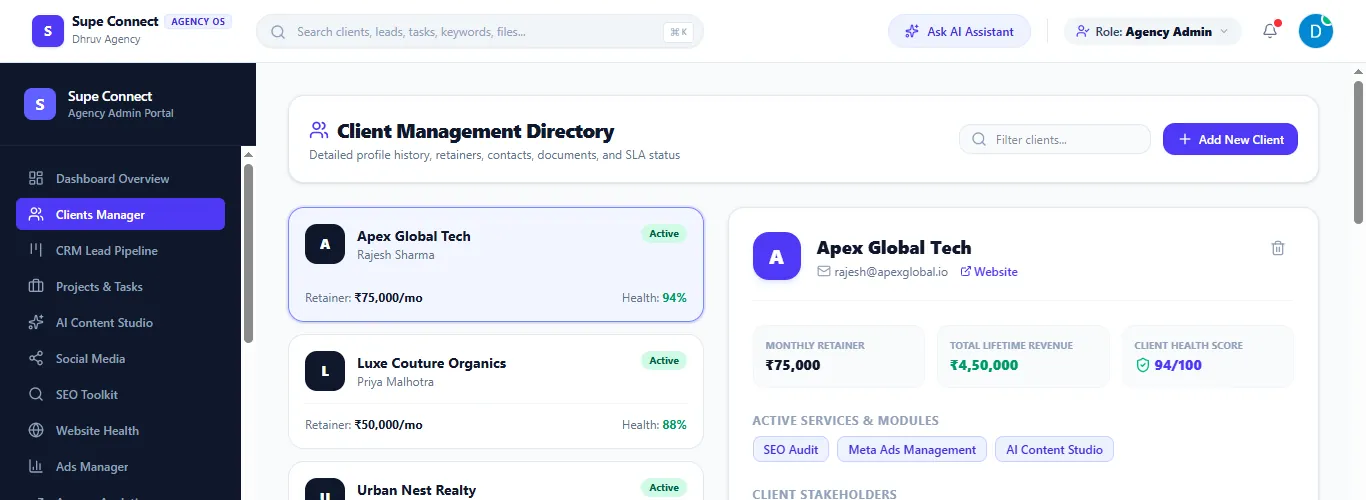Click the envelope icon by rajesh@apexglobal.io
This screenshot has height=500, width=1366.
(x=824, y=272)
